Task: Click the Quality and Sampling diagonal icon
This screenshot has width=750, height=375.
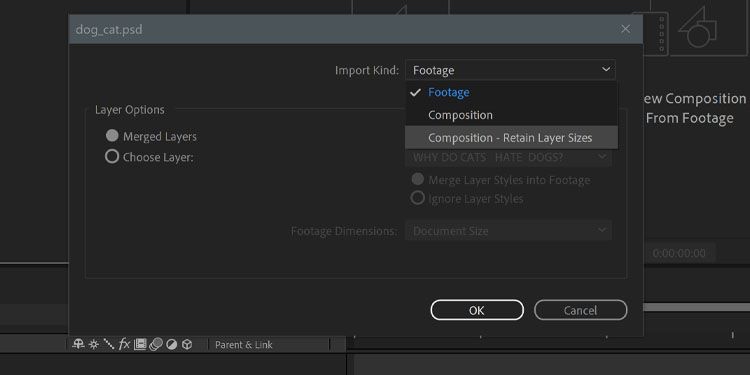Action: [x=109, y=344]
